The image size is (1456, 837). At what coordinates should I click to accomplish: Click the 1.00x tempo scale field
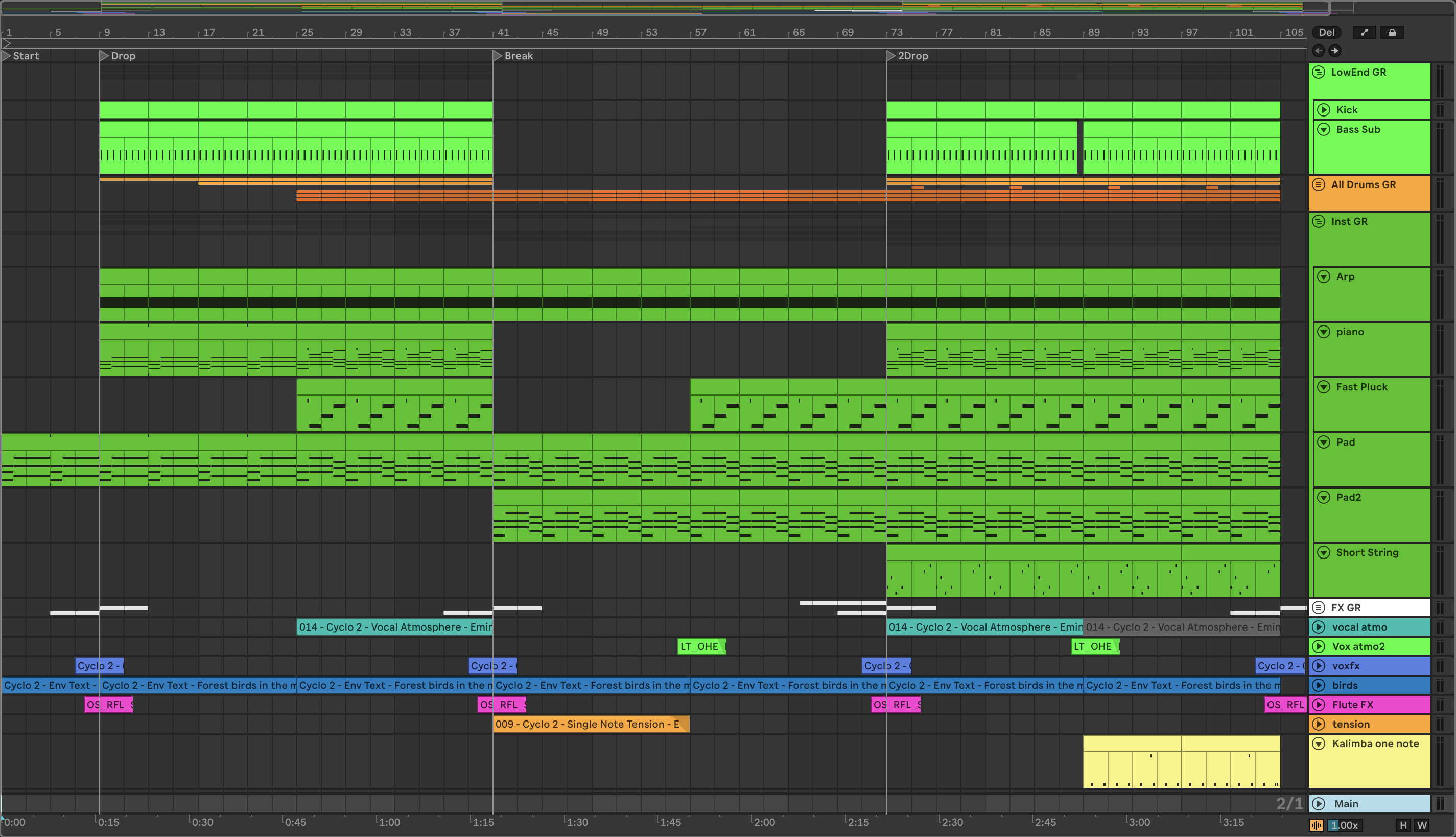[1345, 825]
